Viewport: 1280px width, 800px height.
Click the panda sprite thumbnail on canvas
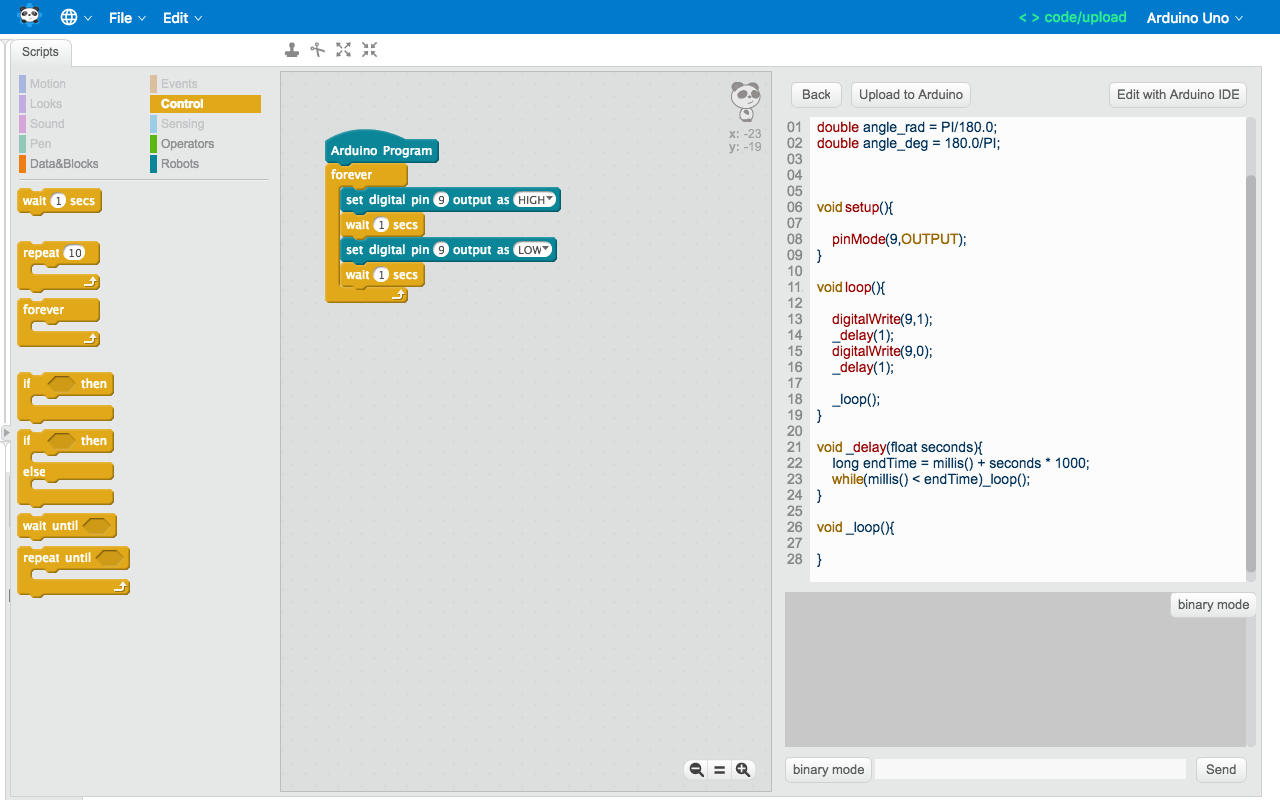click(x=745, y=101)
